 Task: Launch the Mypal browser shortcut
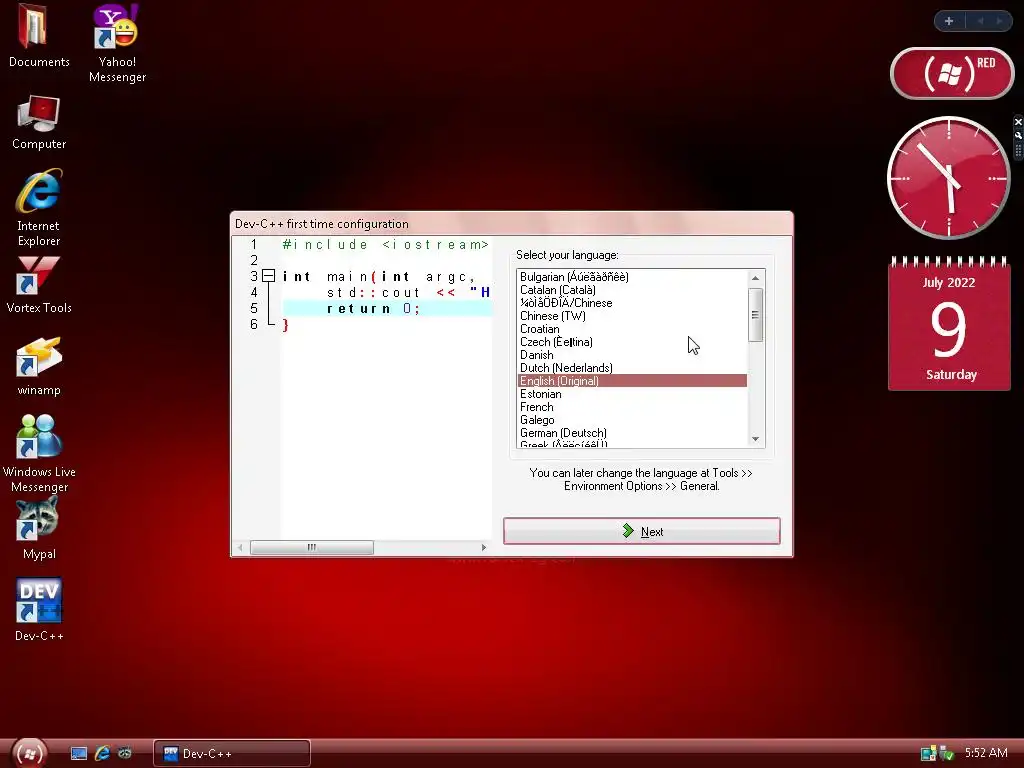(x=39, y=529)
